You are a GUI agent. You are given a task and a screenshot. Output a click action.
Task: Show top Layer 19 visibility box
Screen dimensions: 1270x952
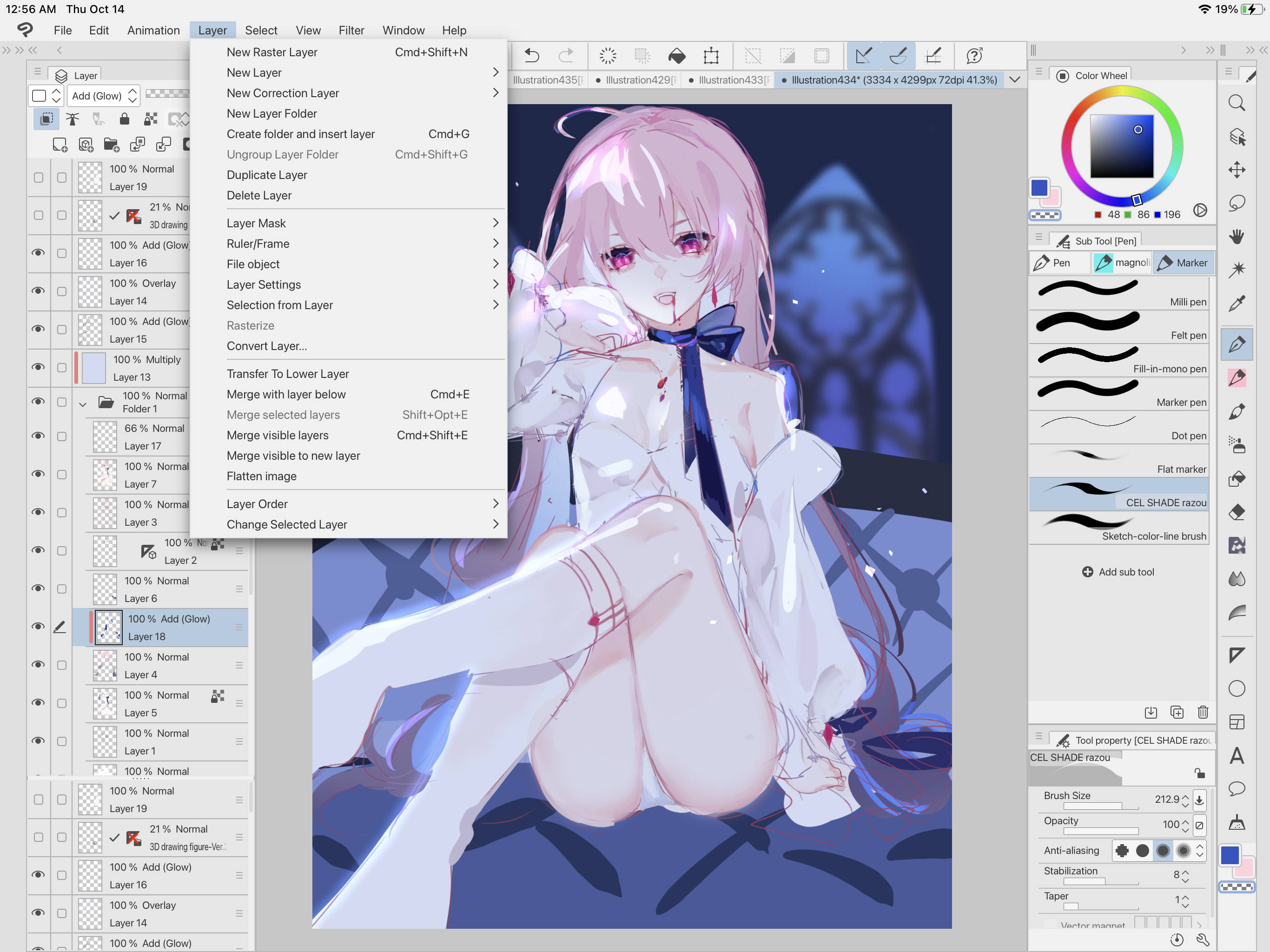[x=38, y=178]
